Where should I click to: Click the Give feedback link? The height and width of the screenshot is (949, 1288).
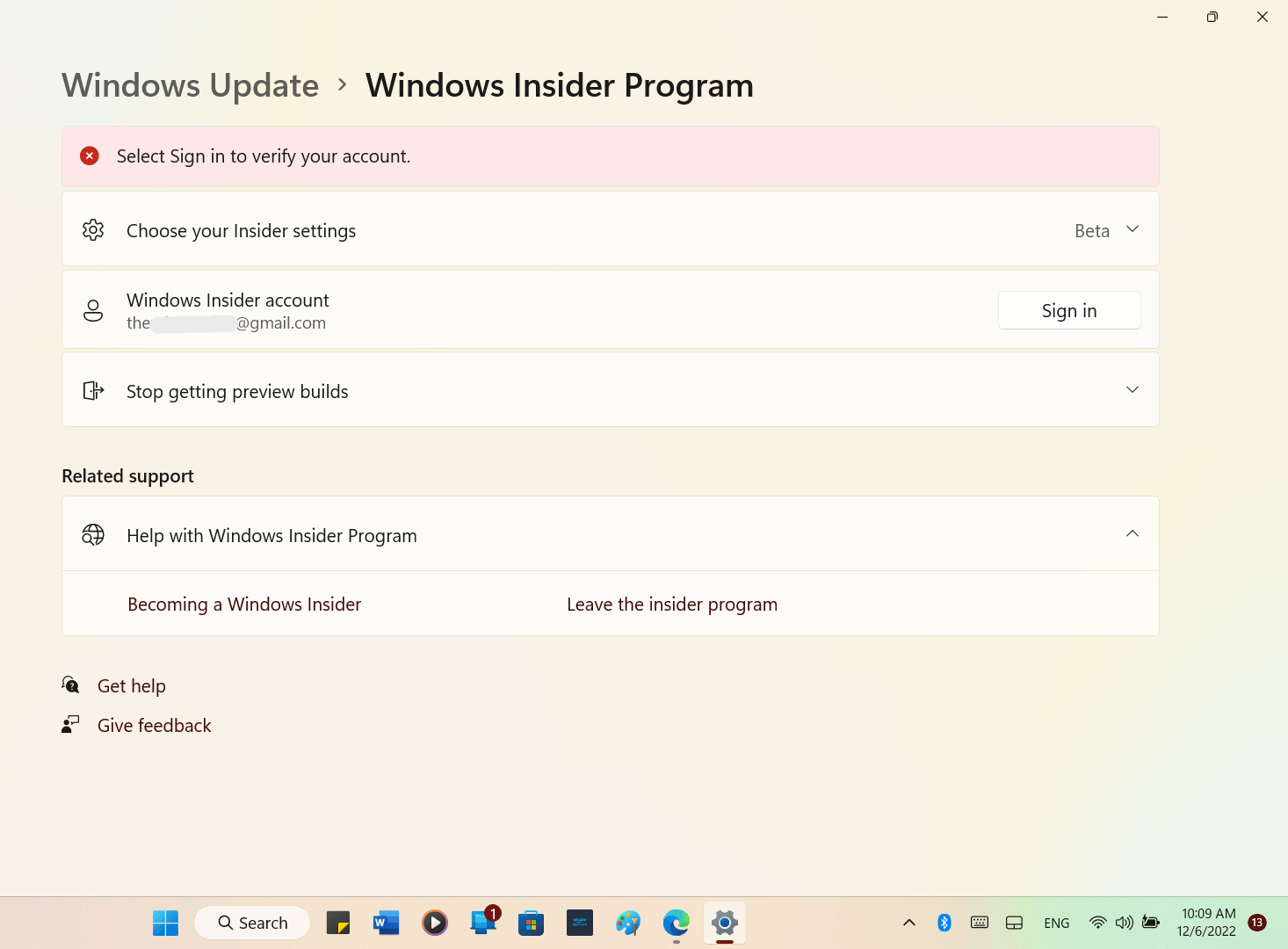click(x=155, y=725)
